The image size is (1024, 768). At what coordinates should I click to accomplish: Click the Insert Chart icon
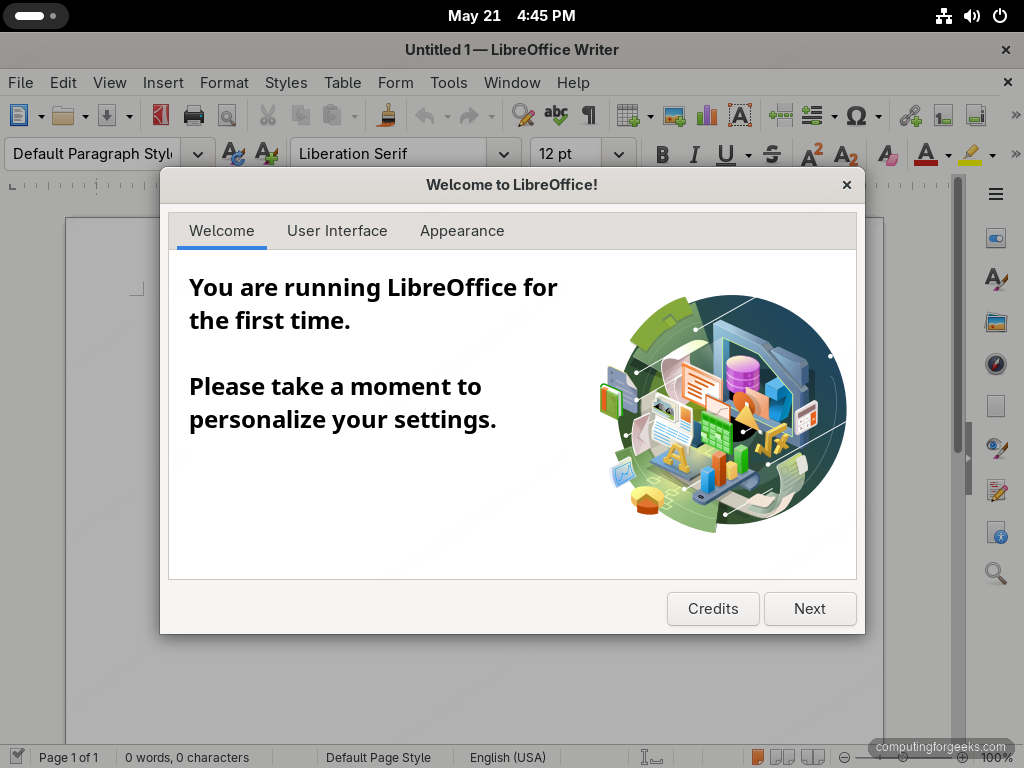click(707, 116)
